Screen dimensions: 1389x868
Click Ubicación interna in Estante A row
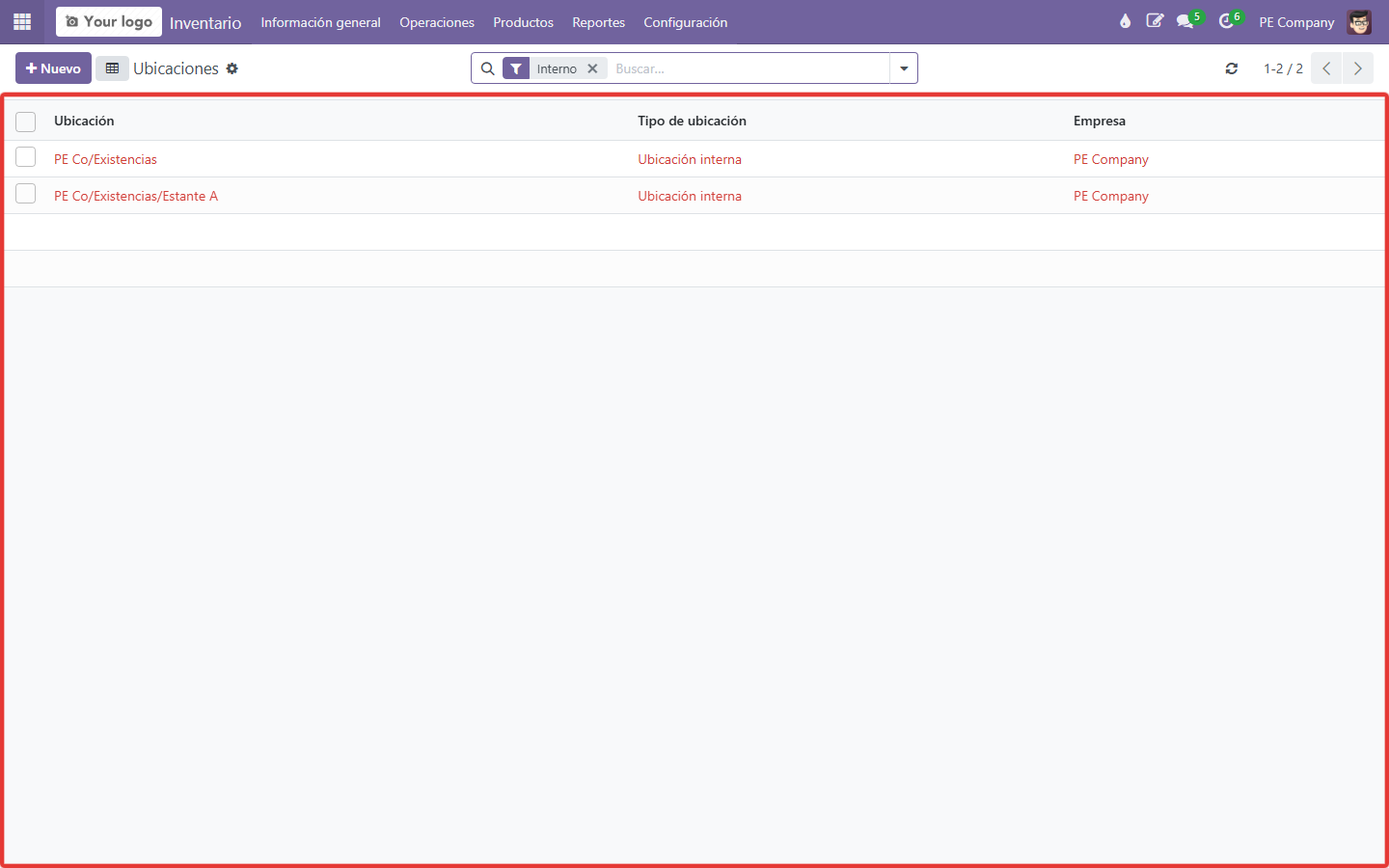click(690, 196)
